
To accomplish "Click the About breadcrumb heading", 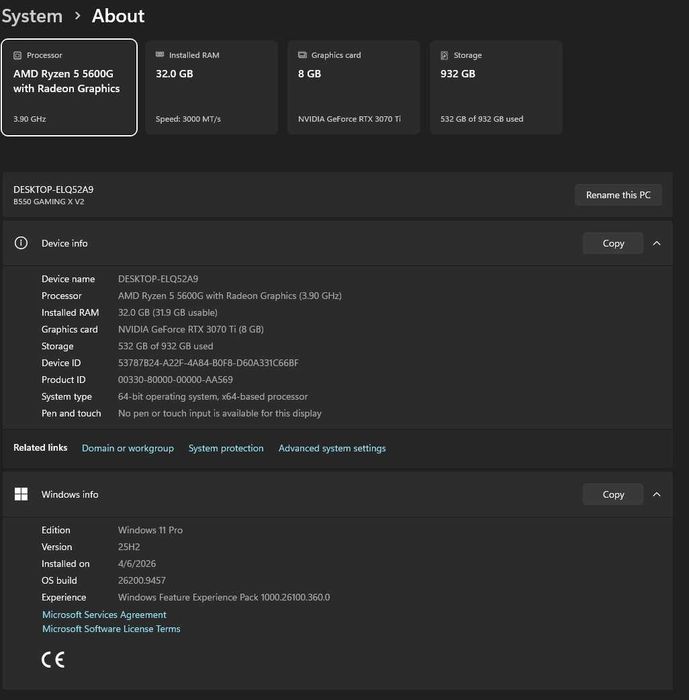I will click(118, 16).
